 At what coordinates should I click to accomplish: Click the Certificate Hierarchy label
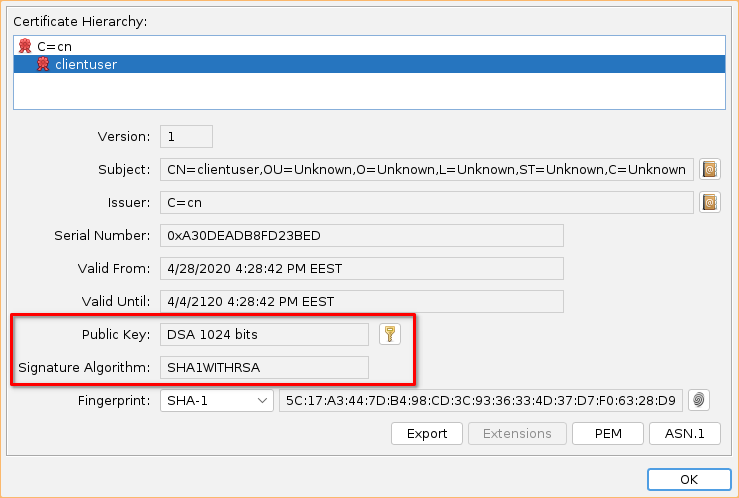pyautogui.click(x=80, y=22)
